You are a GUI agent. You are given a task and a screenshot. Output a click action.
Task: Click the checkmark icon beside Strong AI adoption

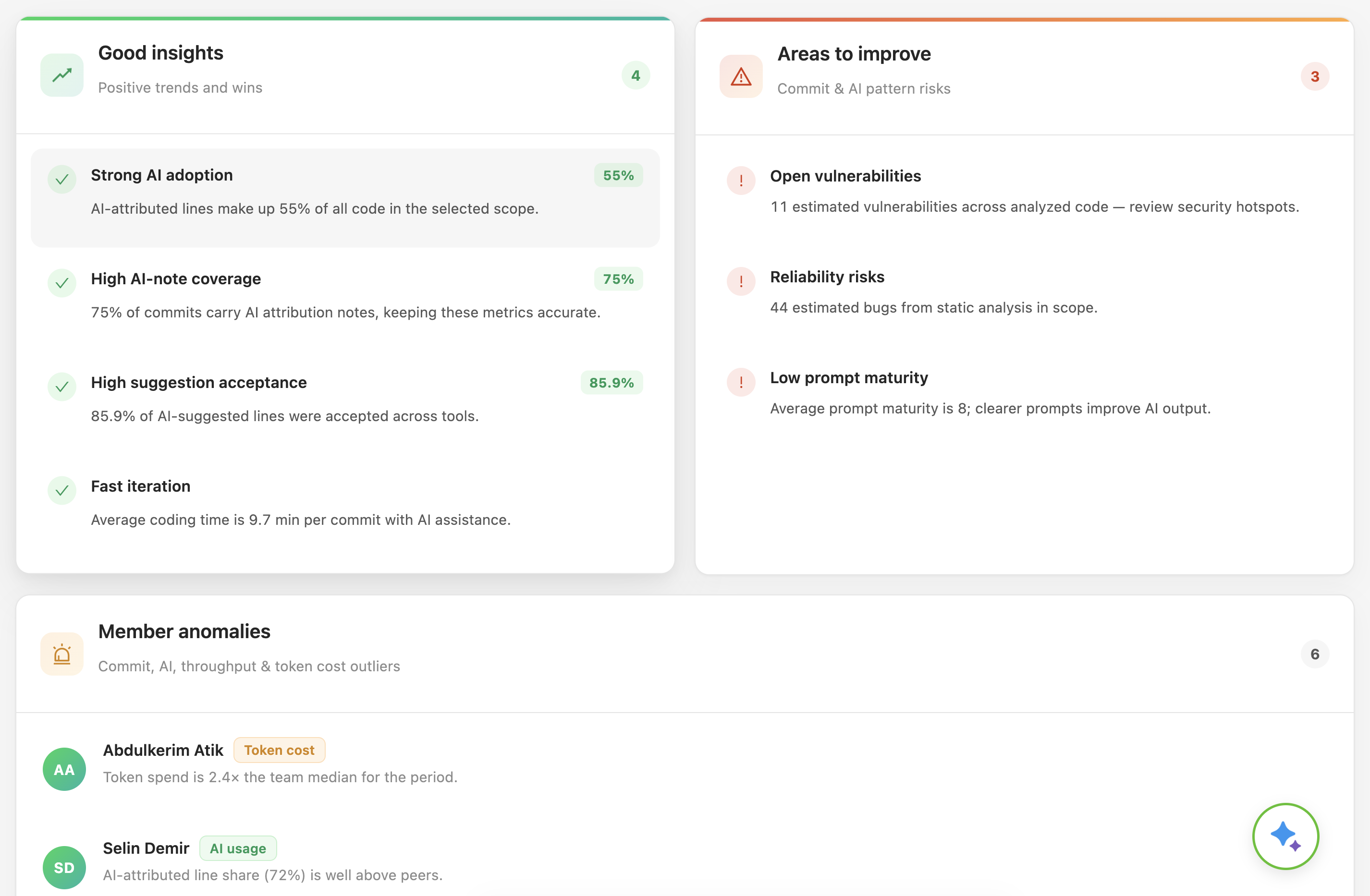click(x=62, y=180)
